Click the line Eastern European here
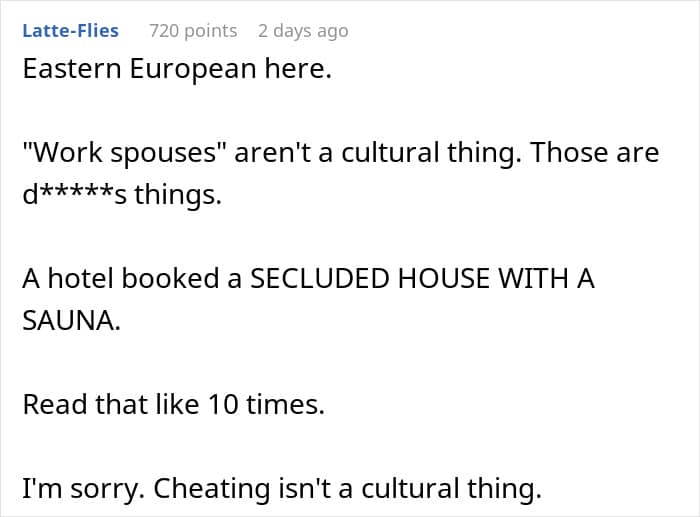The width and height of the screenshot is (700, 517). [x=177, y=69]
